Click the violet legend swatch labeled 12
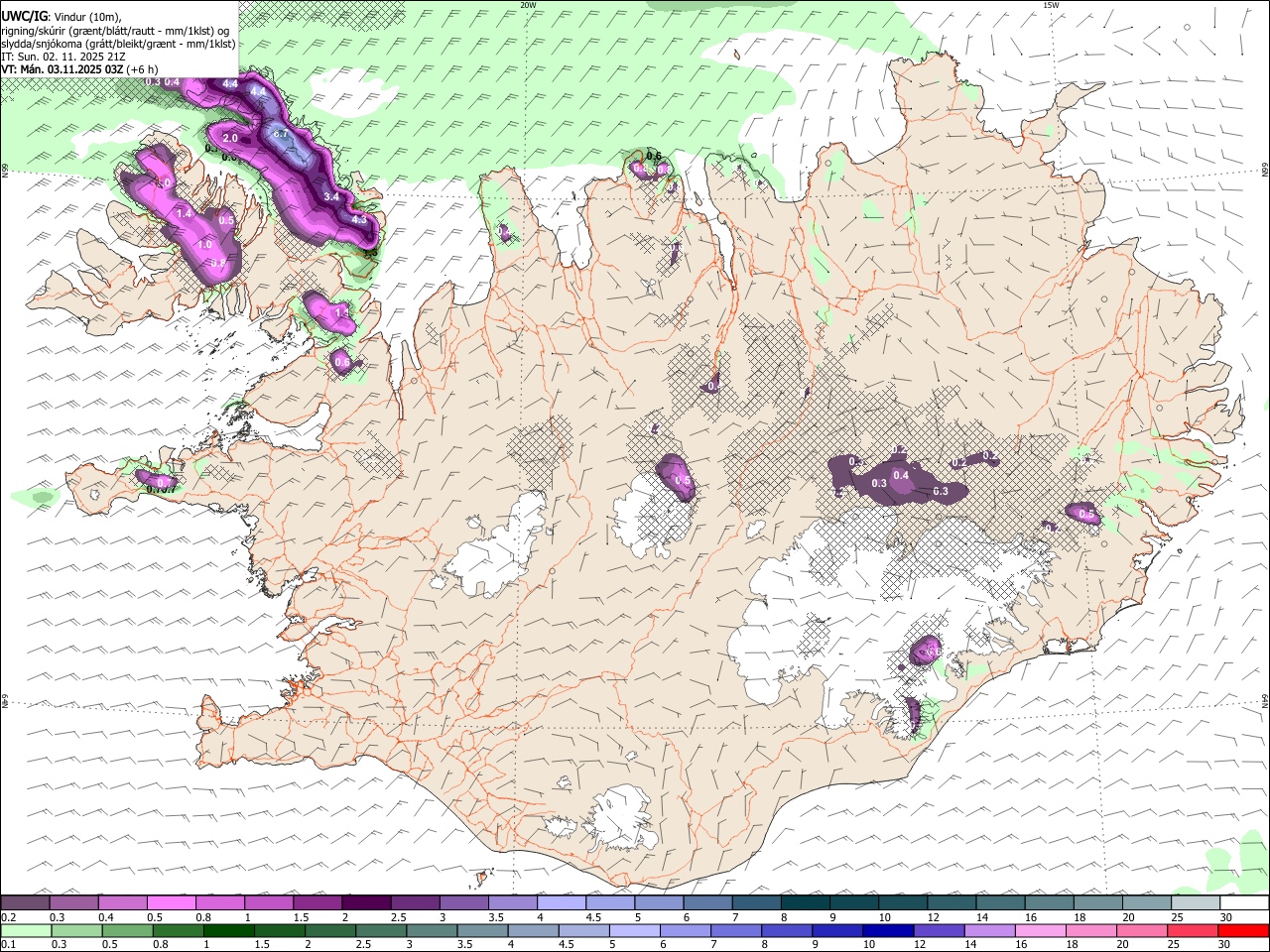The image size is (1270, 952). click(939, 930)
